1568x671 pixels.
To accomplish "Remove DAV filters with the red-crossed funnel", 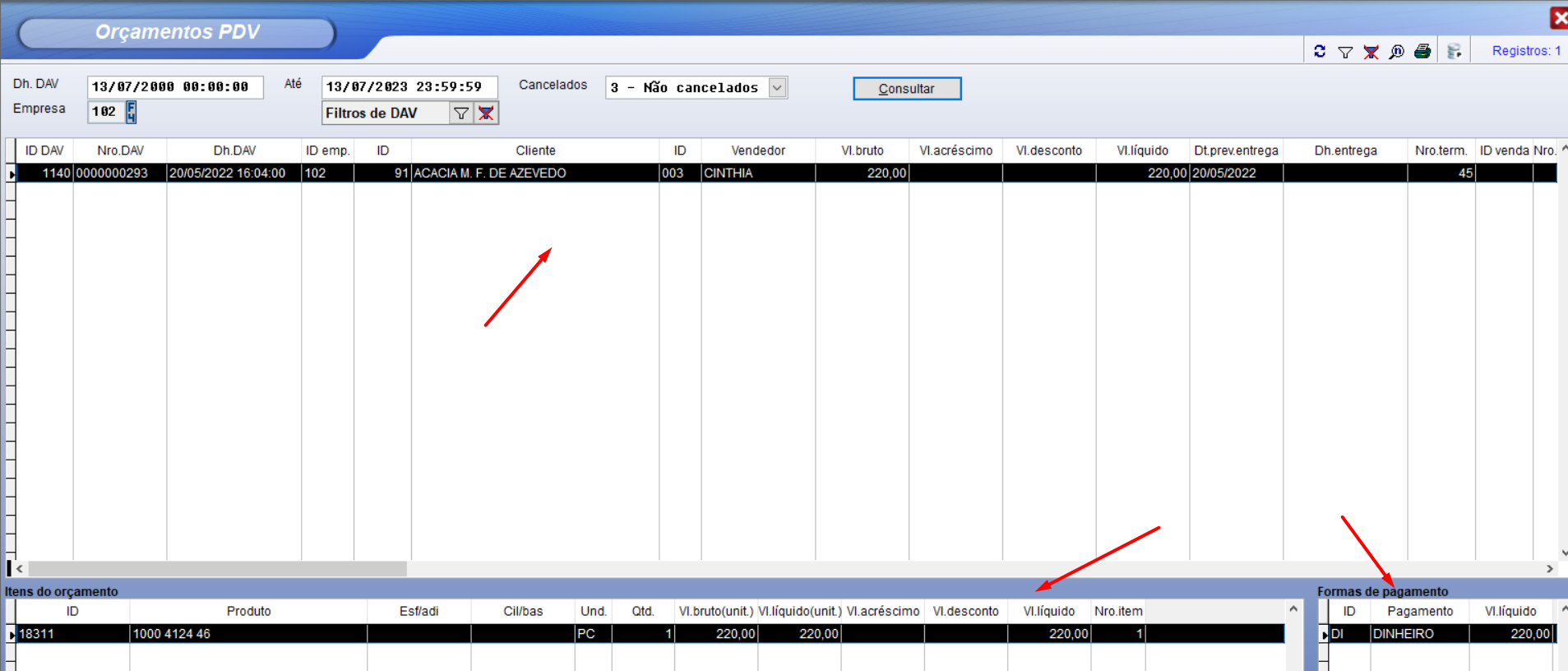I will [486, 113].
